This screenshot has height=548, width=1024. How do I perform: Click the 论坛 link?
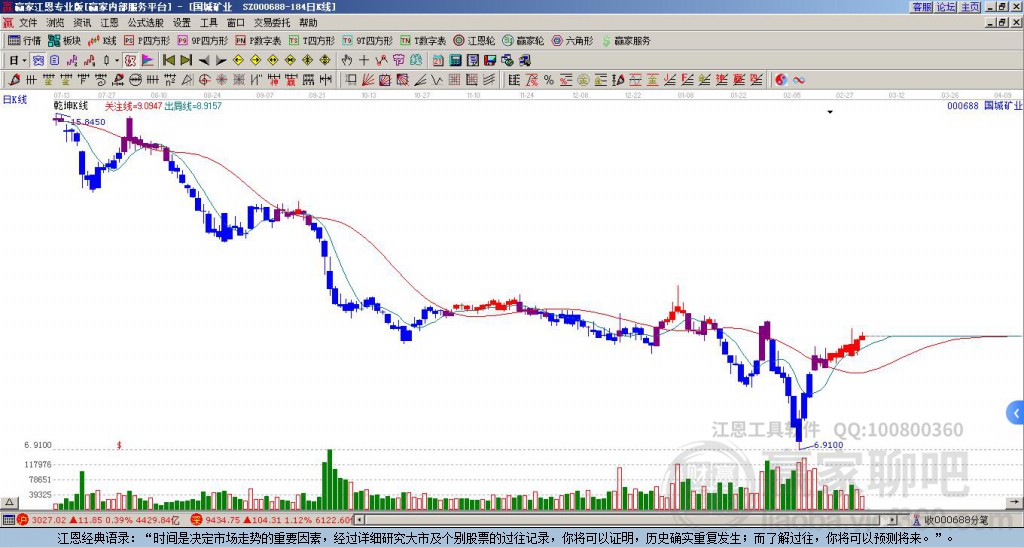[946, 7]
